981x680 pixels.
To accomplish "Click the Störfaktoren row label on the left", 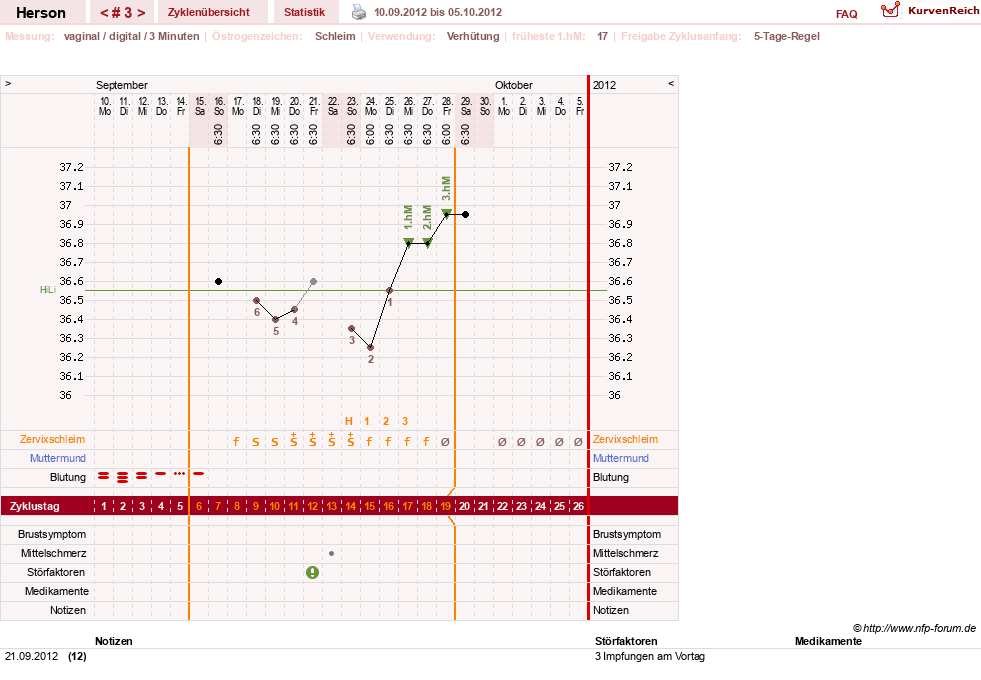I will tap(56, 572).
